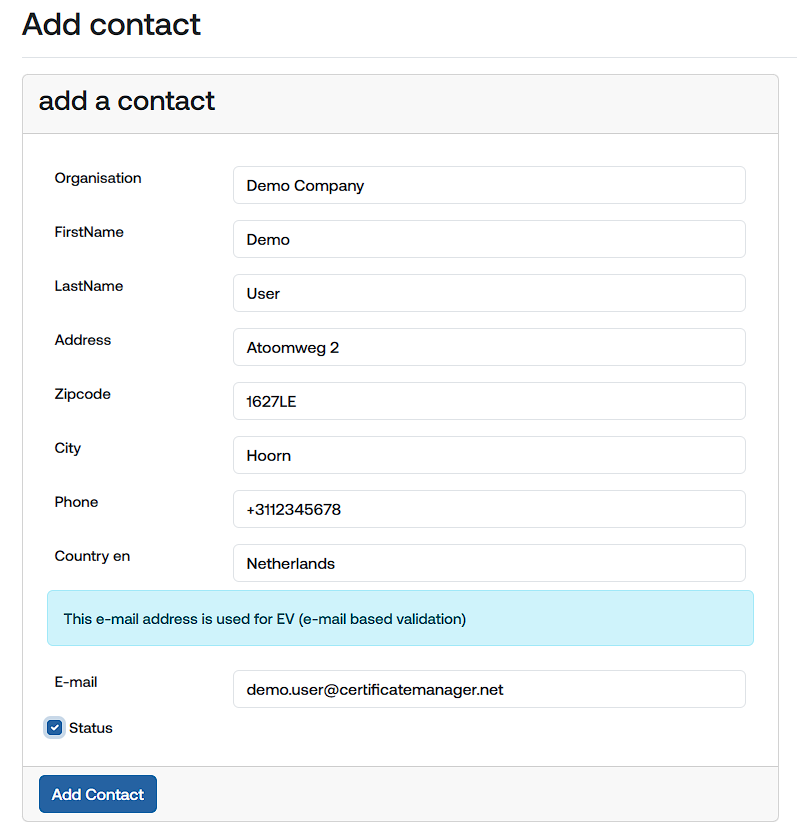Click the Country en label
797x836 pixels.
click(92, 556)
